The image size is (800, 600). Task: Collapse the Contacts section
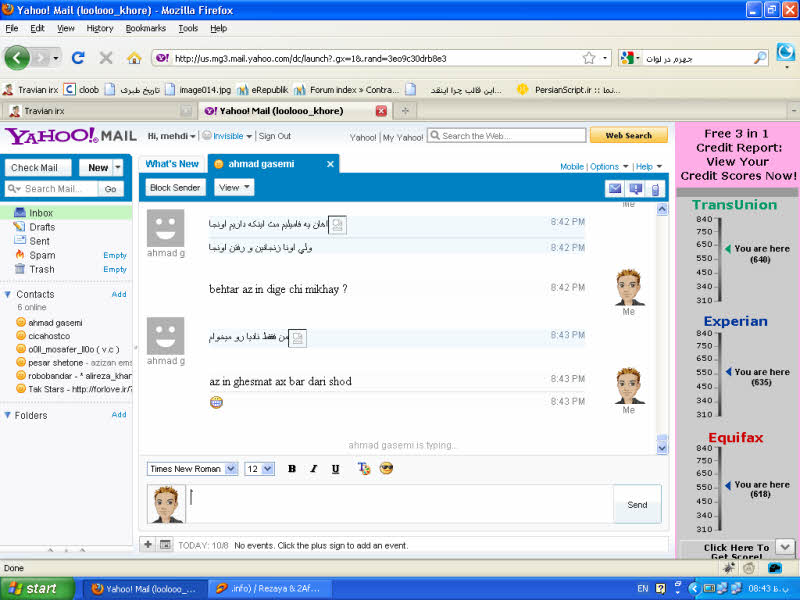pyautogui.click(x=8, y=294)
